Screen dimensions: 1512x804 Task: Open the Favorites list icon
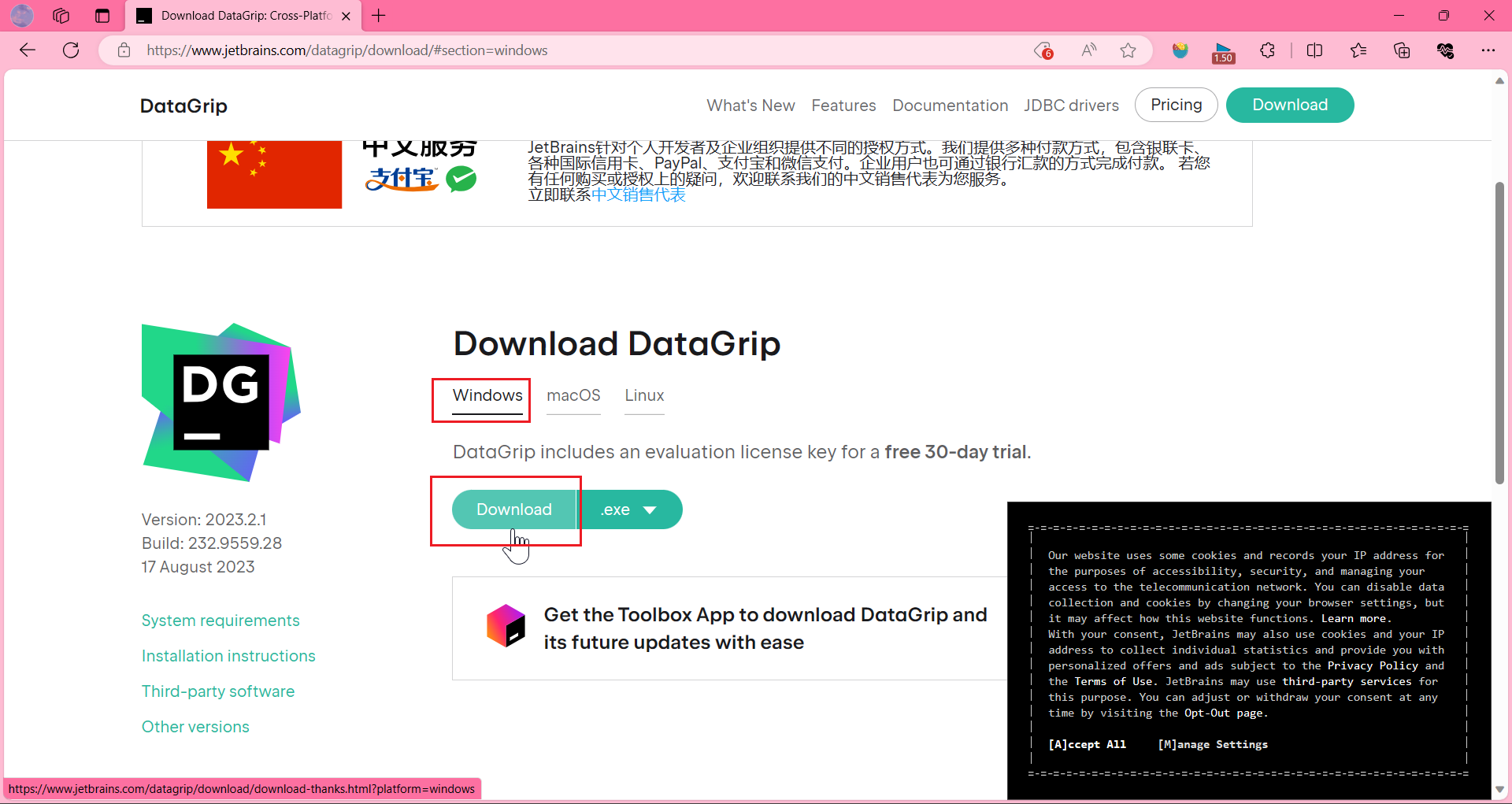1358,50
